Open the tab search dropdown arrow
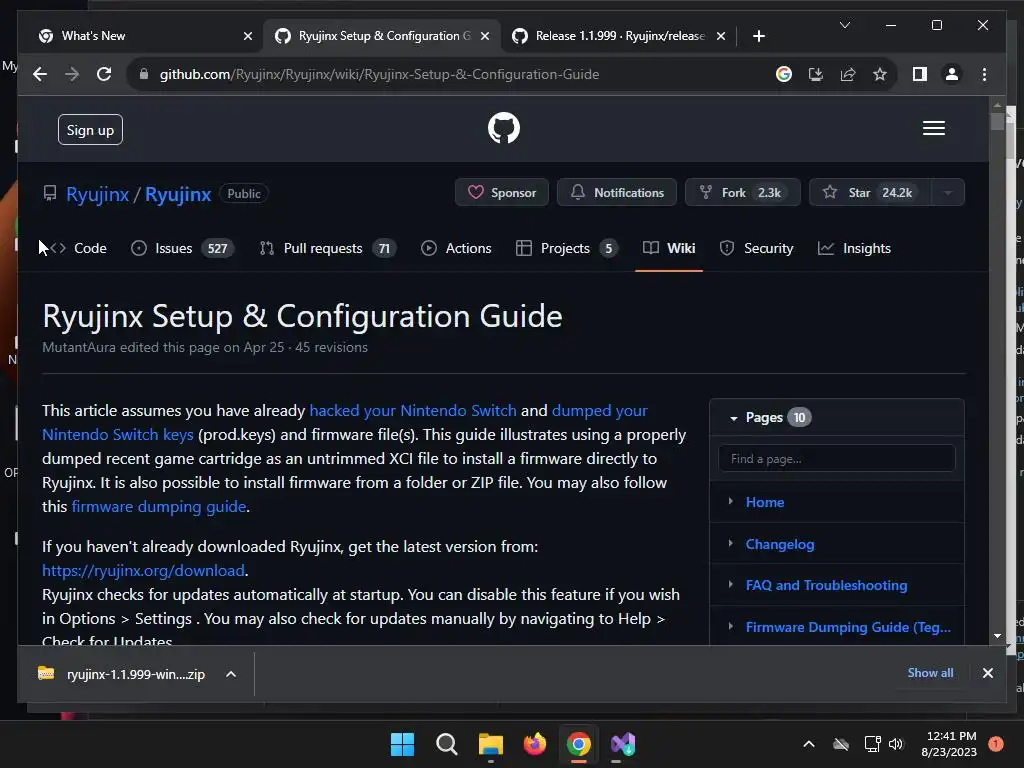Screen dimensions: 1024x768 pyautogui.click(x=844, y=25)
